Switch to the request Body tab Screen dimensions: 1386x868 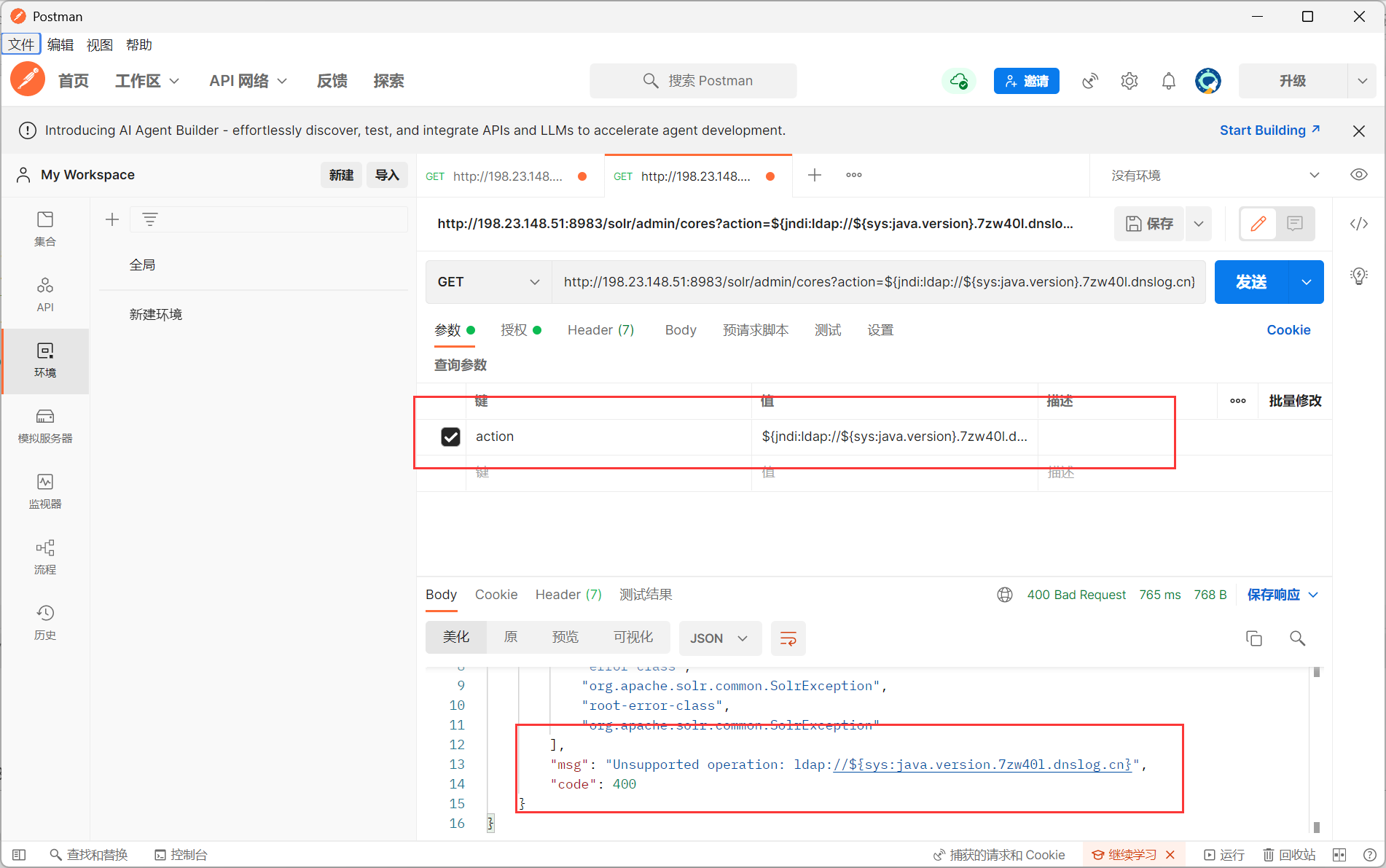pyautogui.click(x=681, y=330)
